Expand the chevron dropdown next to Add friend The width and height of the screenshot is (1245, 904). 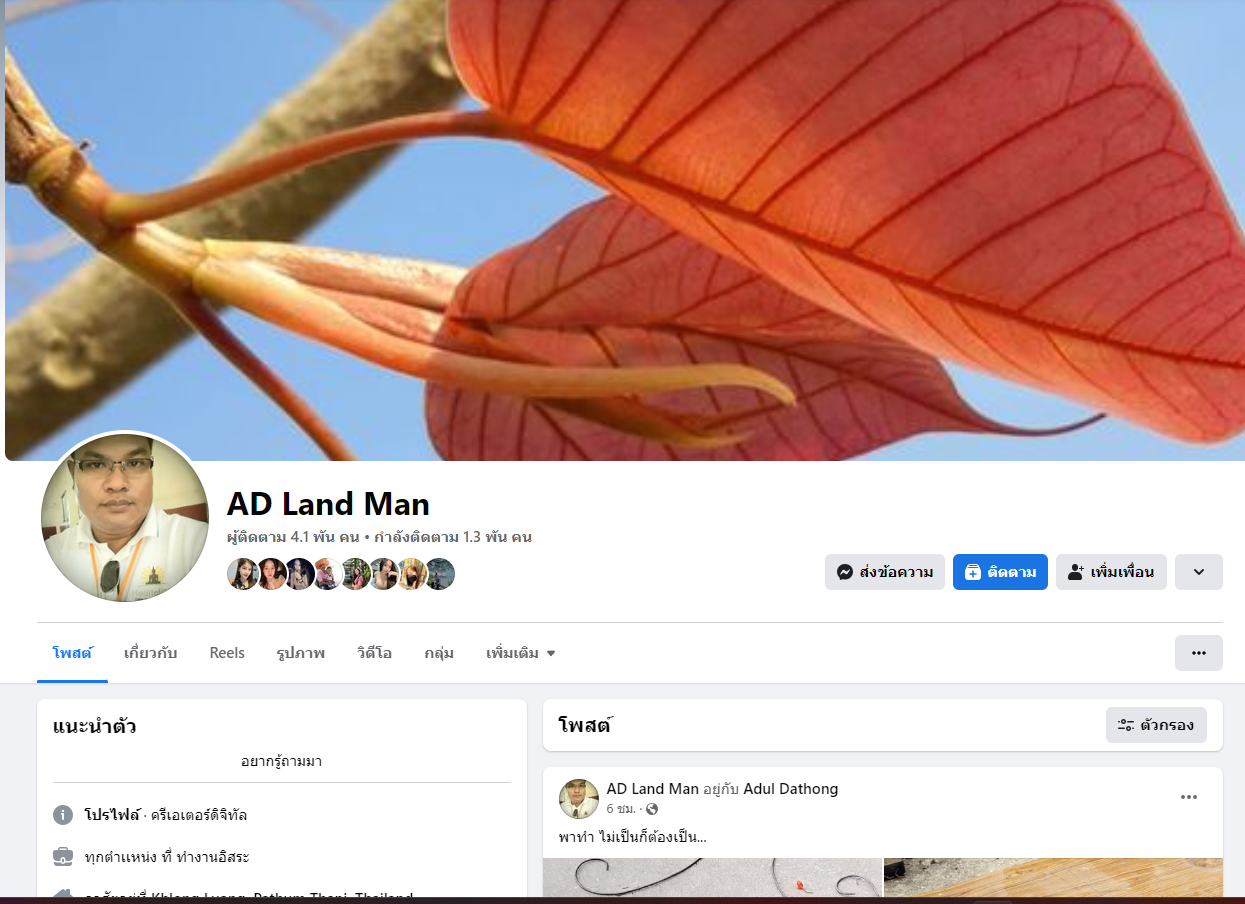point(1199,572)
